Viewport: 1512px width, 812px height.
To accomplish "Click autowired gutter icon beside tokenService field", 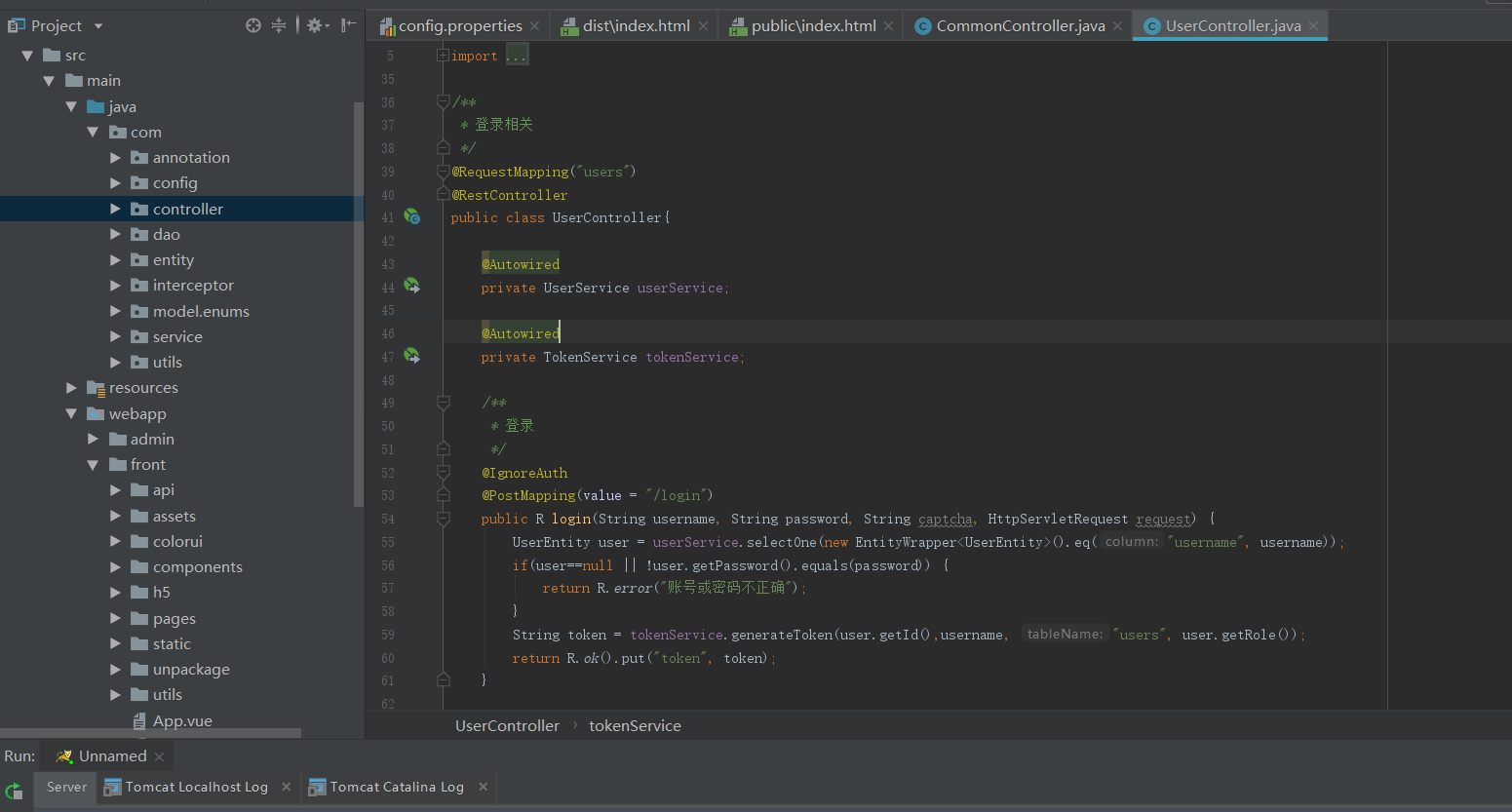I will (x=412, y=356).
